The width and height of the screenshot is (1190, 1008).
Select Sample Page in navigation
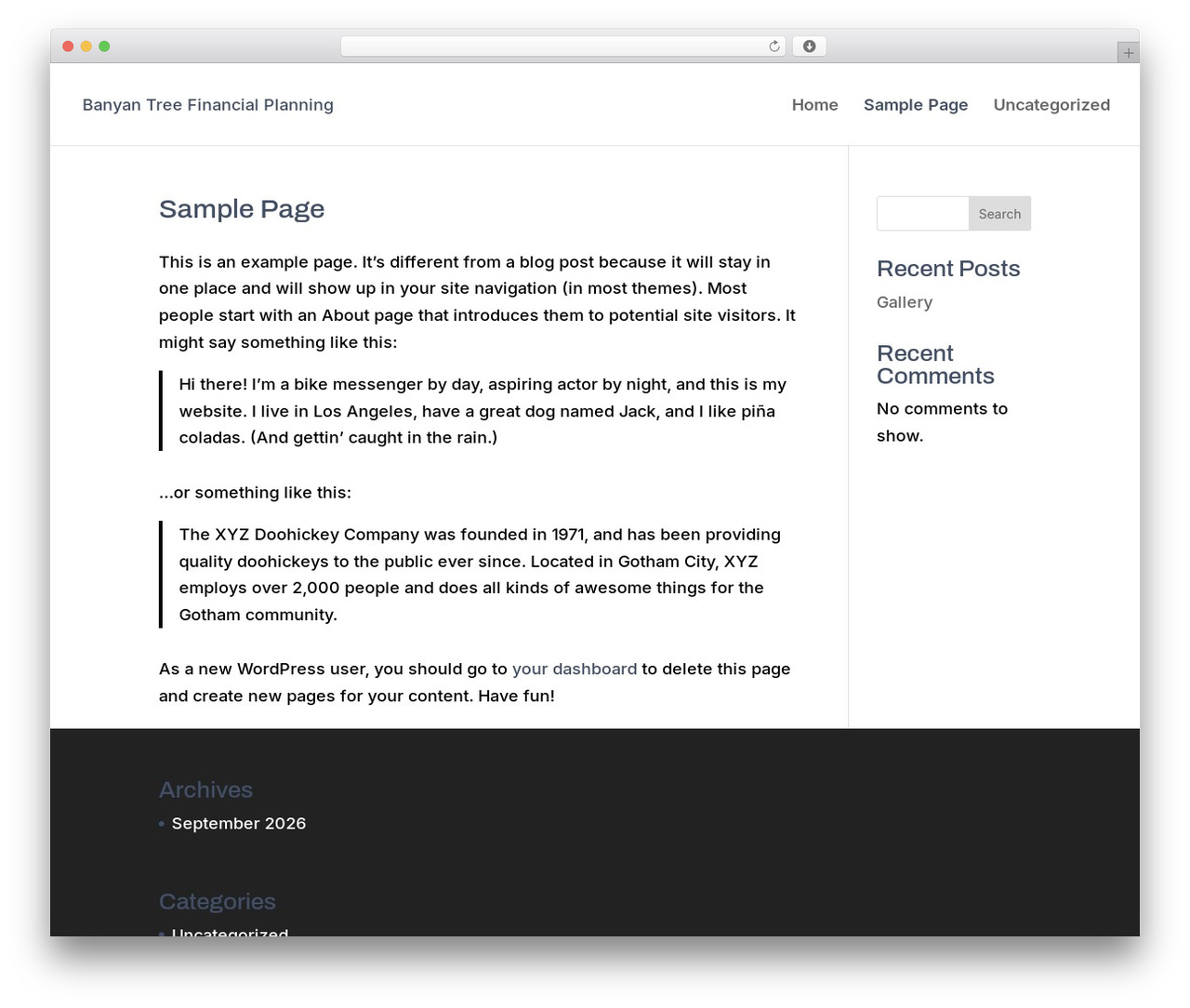tap(916, 105)
